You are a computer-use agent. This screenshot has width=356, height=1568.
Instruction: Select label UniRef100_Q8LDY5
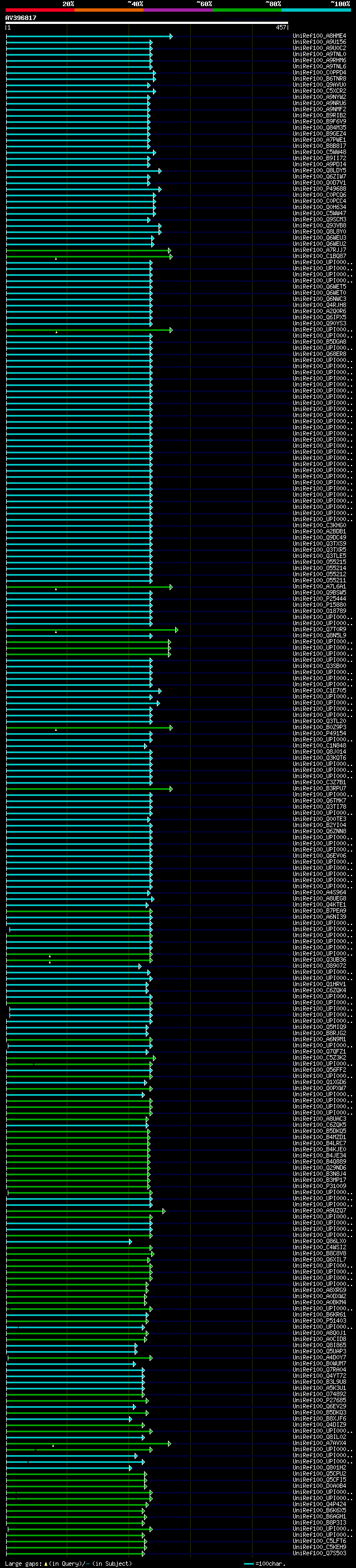pyautogui.click(x=319, y=170)
